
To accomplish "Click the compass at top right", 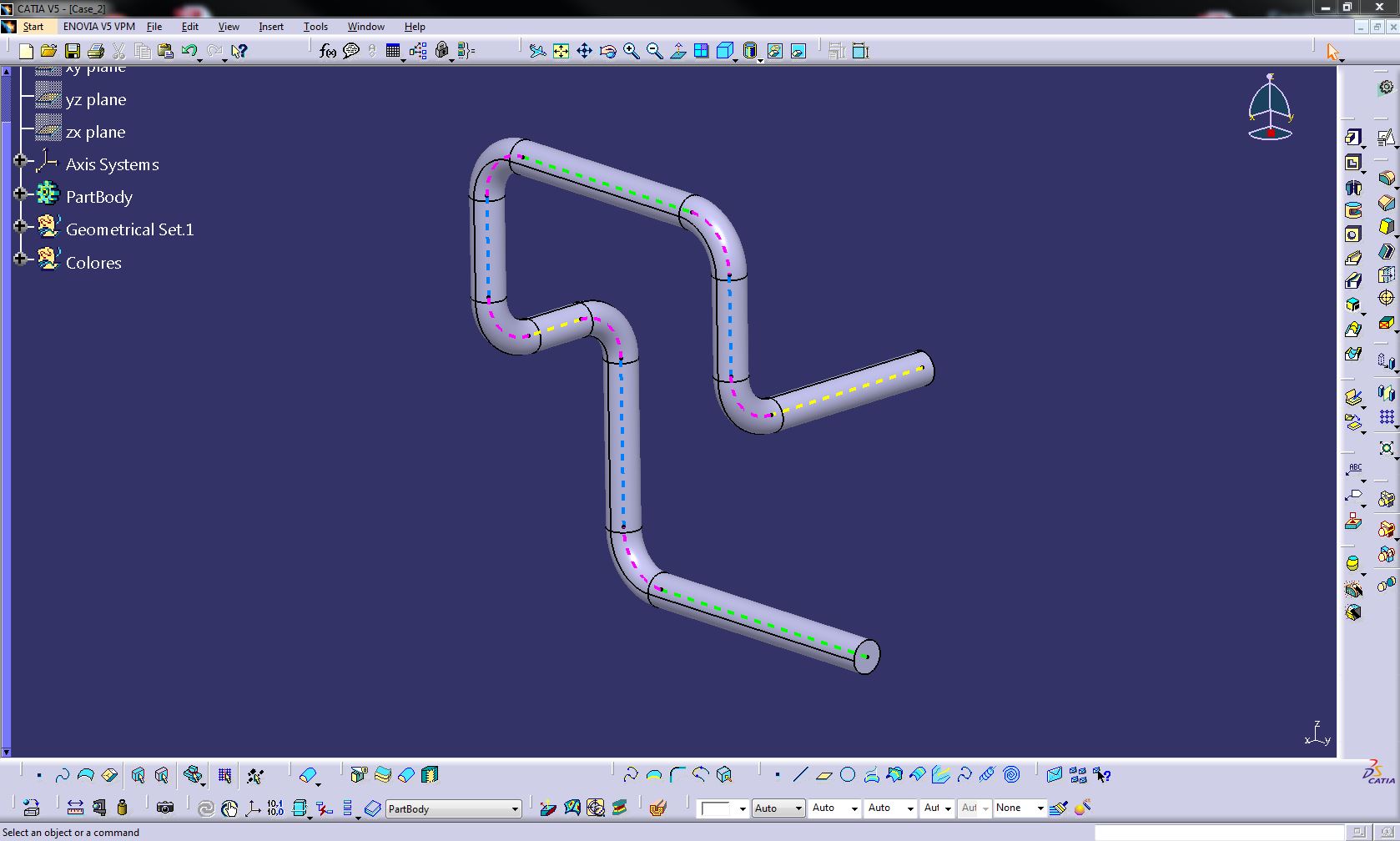I will click(x=1270, y=107).
